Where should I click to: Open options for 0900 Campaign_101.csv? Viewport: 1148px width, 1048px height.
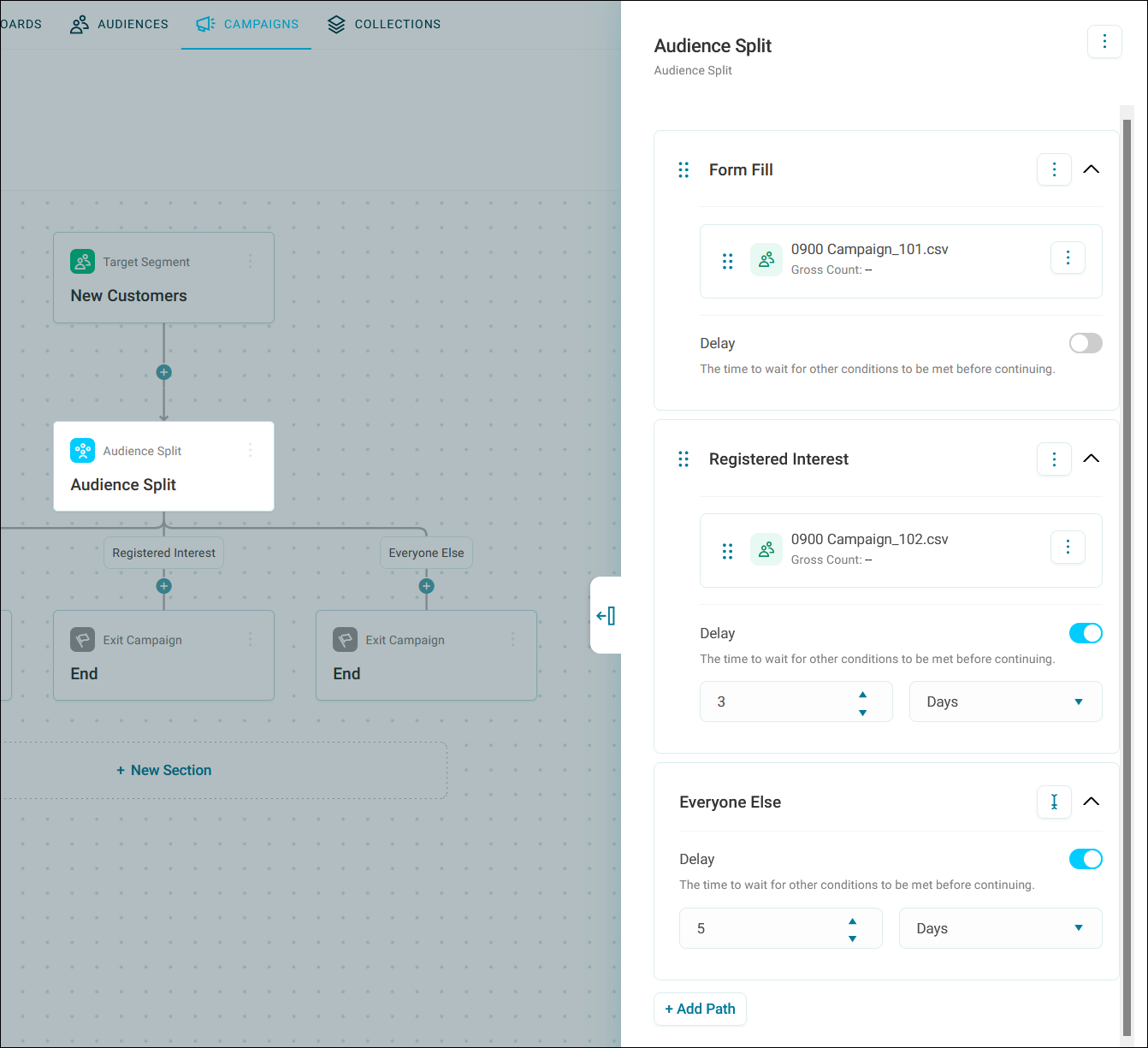tap(1068, 258)
